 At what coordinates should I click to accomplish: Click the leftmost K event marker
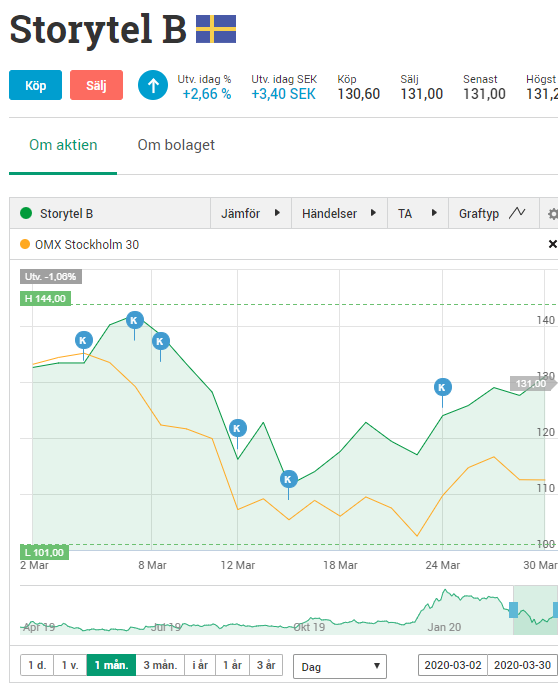coord(84,340)
